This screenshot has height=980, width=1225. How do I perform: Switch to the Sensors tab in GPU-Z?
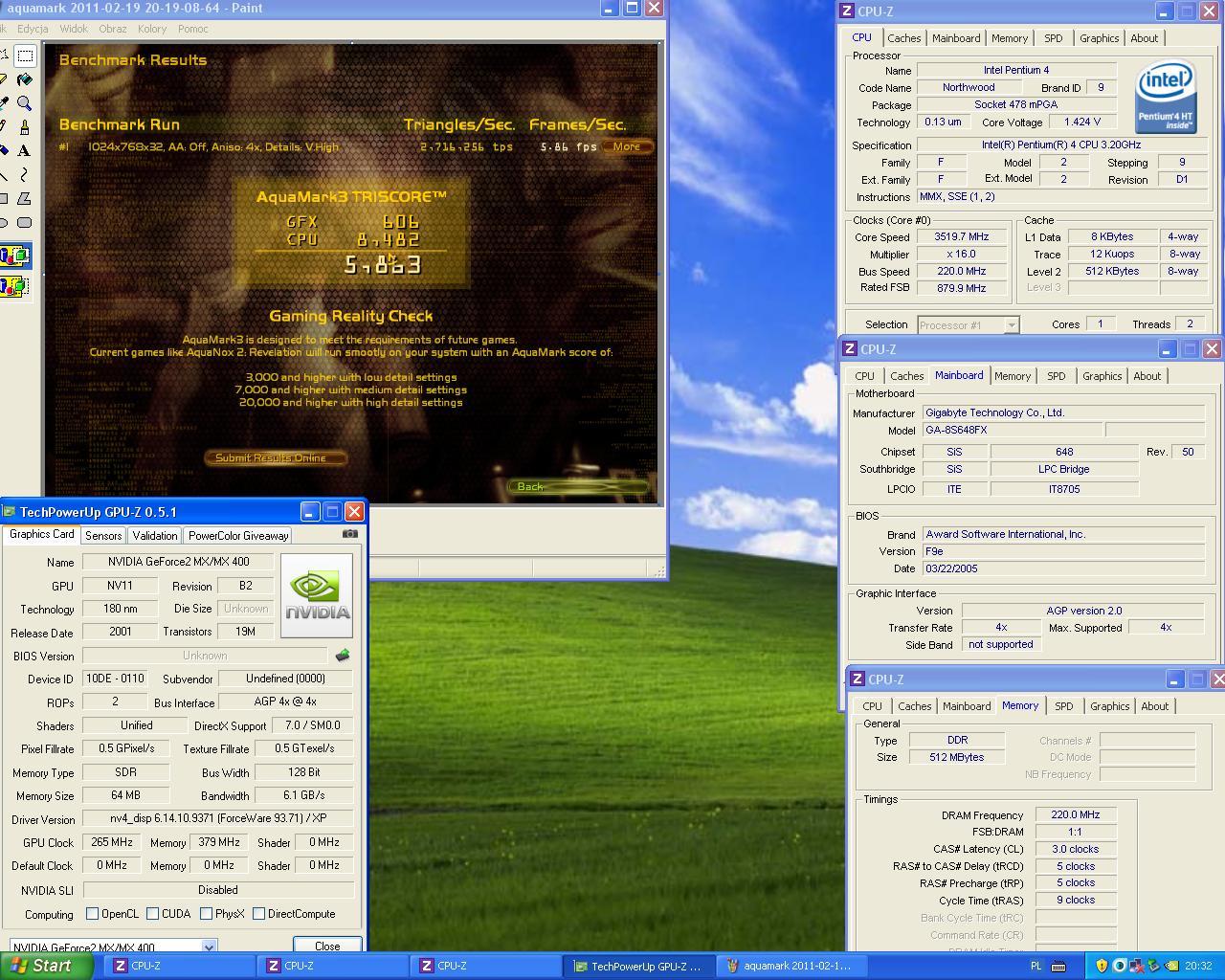coord(103,536)
